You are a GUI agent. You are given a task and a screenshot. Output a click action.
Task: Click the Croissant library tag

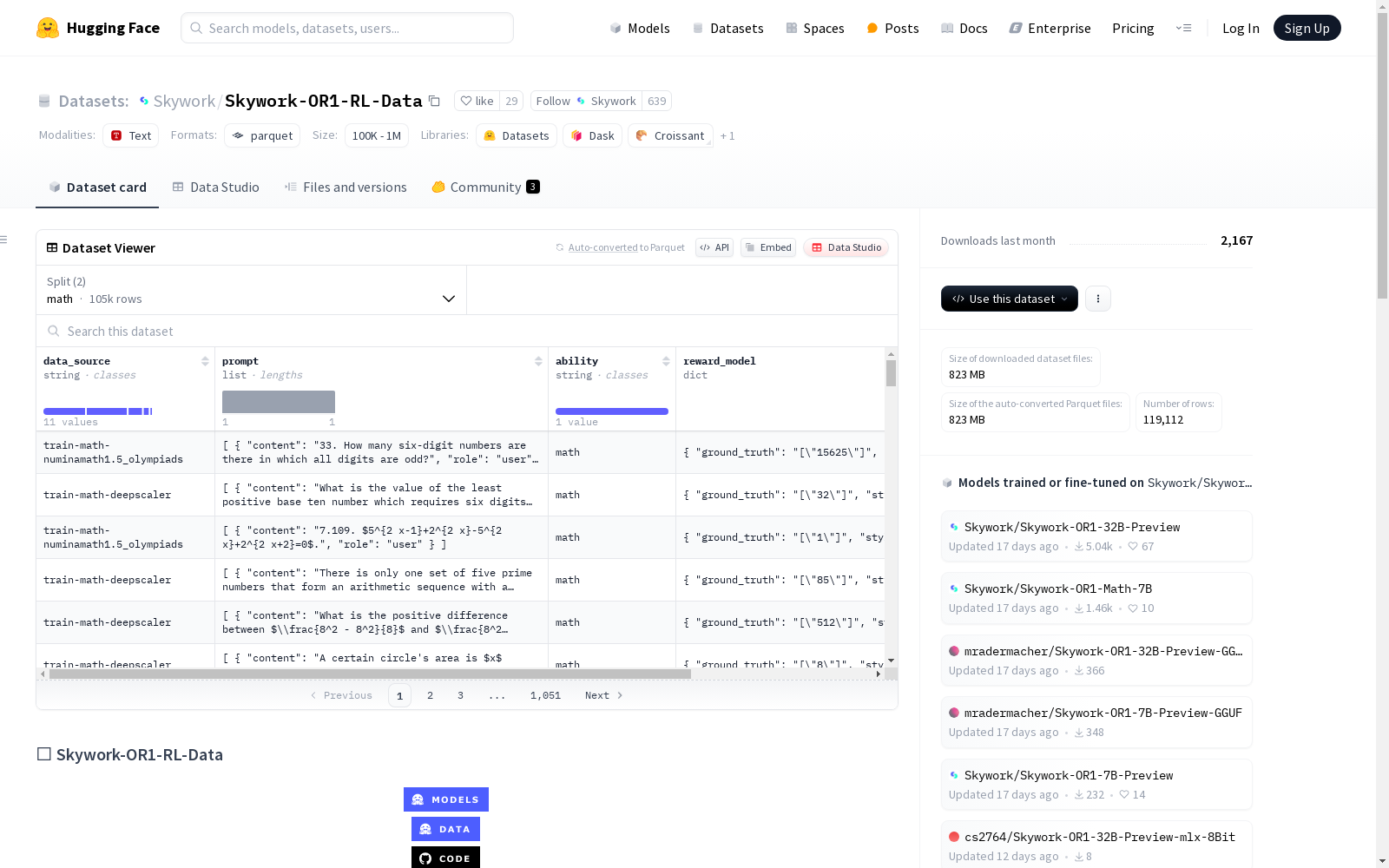[x=670, y=135]
